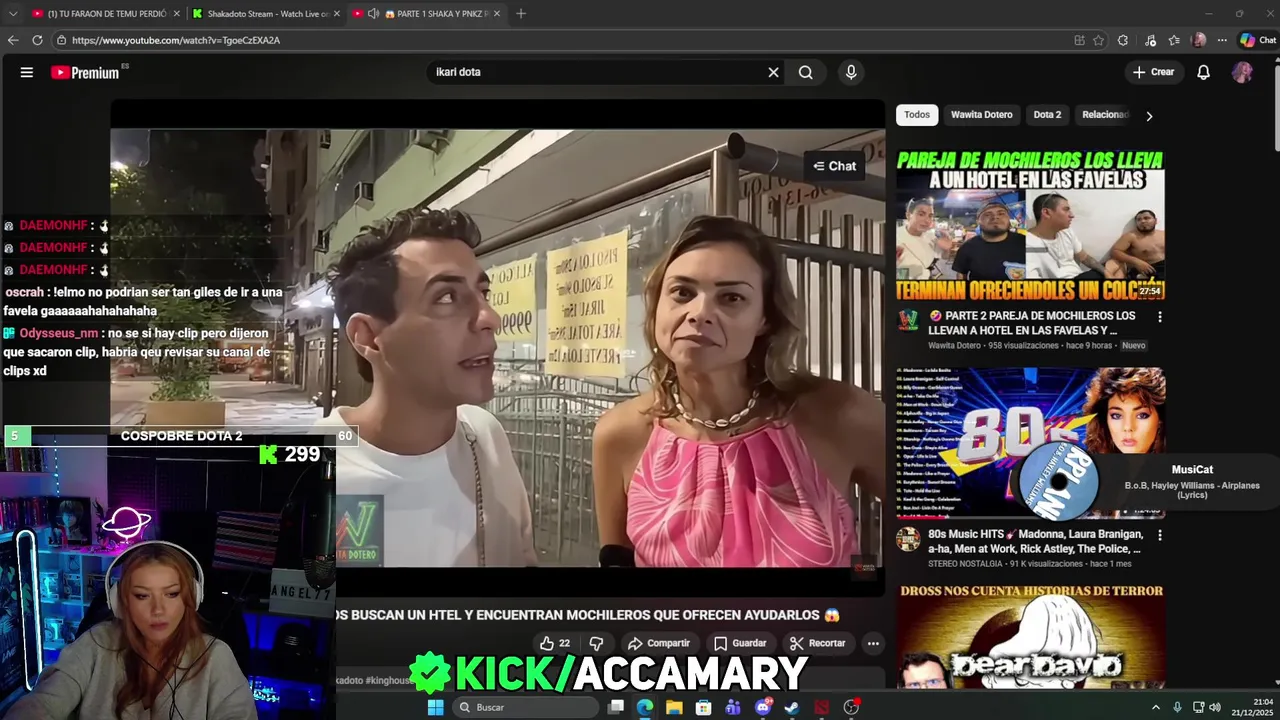Screen dimensions: 1280x720
Task: Select the 'Dota 2' filter chip
Action: pyautogui.click(x=1047, y=115)
